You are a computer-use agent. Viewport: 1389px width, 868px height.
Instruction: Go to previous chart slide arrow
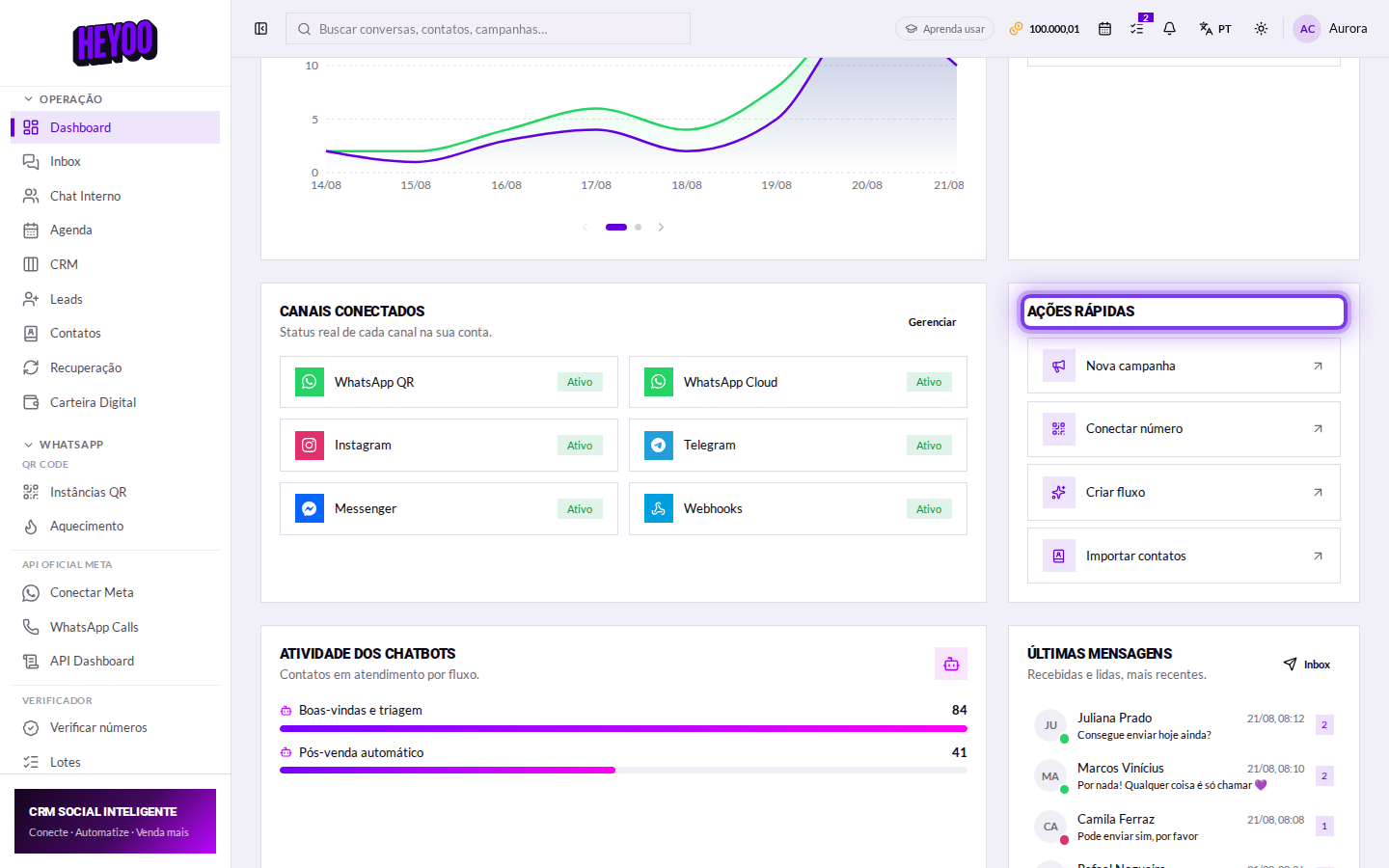click(586, 228)
